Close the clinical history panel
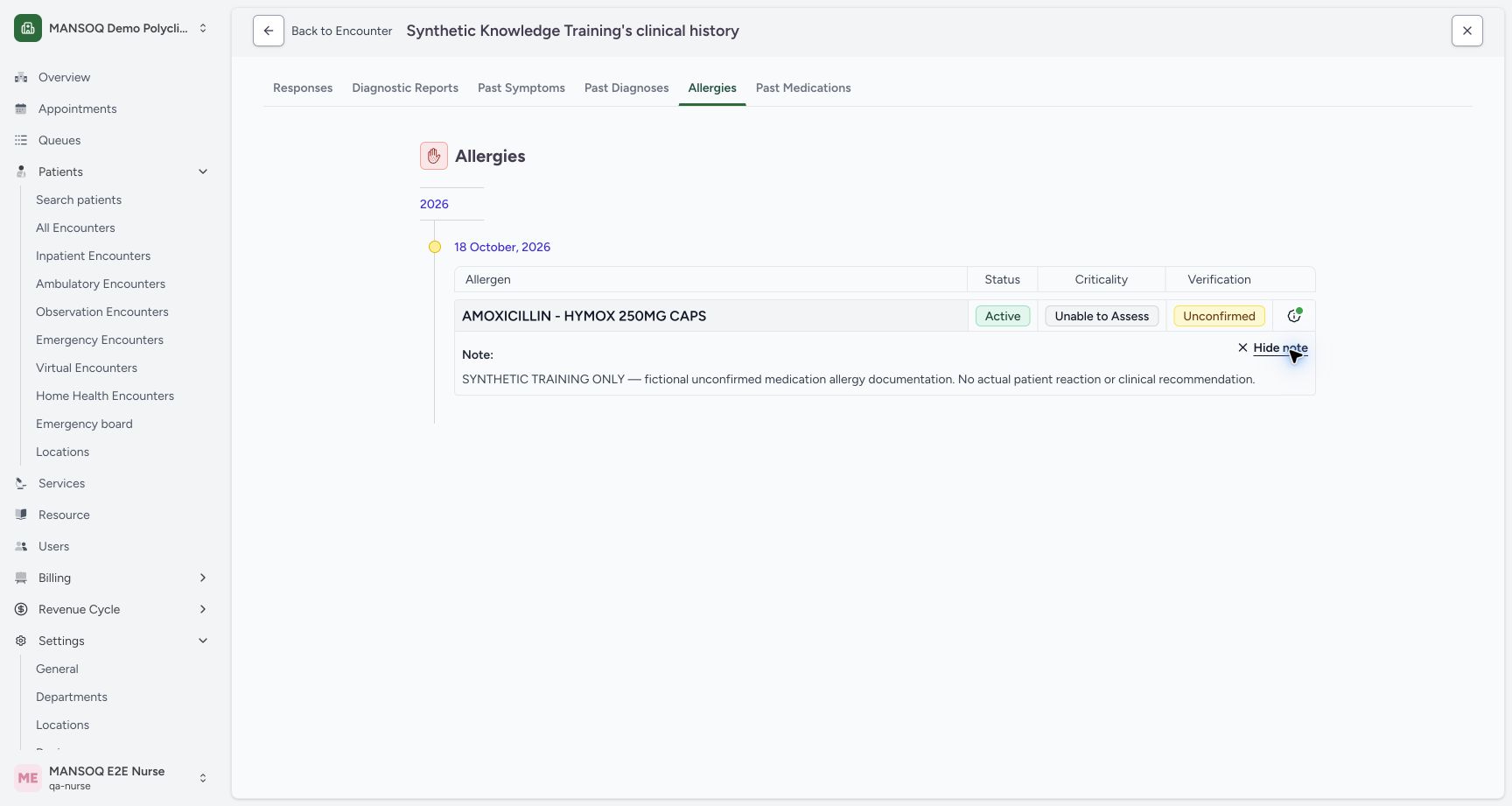Viewport: 1512px width, 806px height. [x=1467, y=31]
